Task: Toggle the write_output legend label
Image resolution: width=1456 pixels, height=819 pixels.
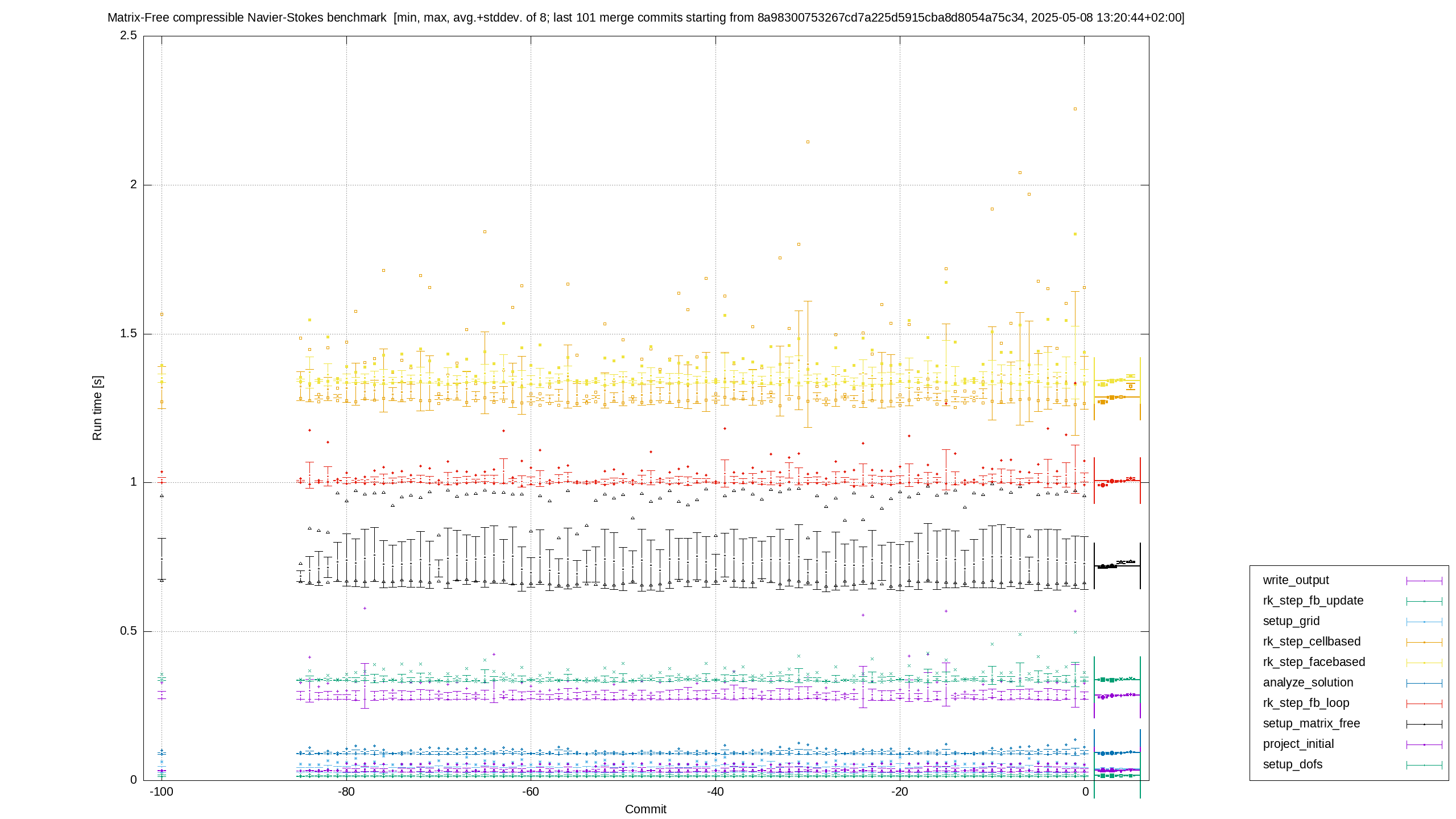Action: pos(1296,580)
